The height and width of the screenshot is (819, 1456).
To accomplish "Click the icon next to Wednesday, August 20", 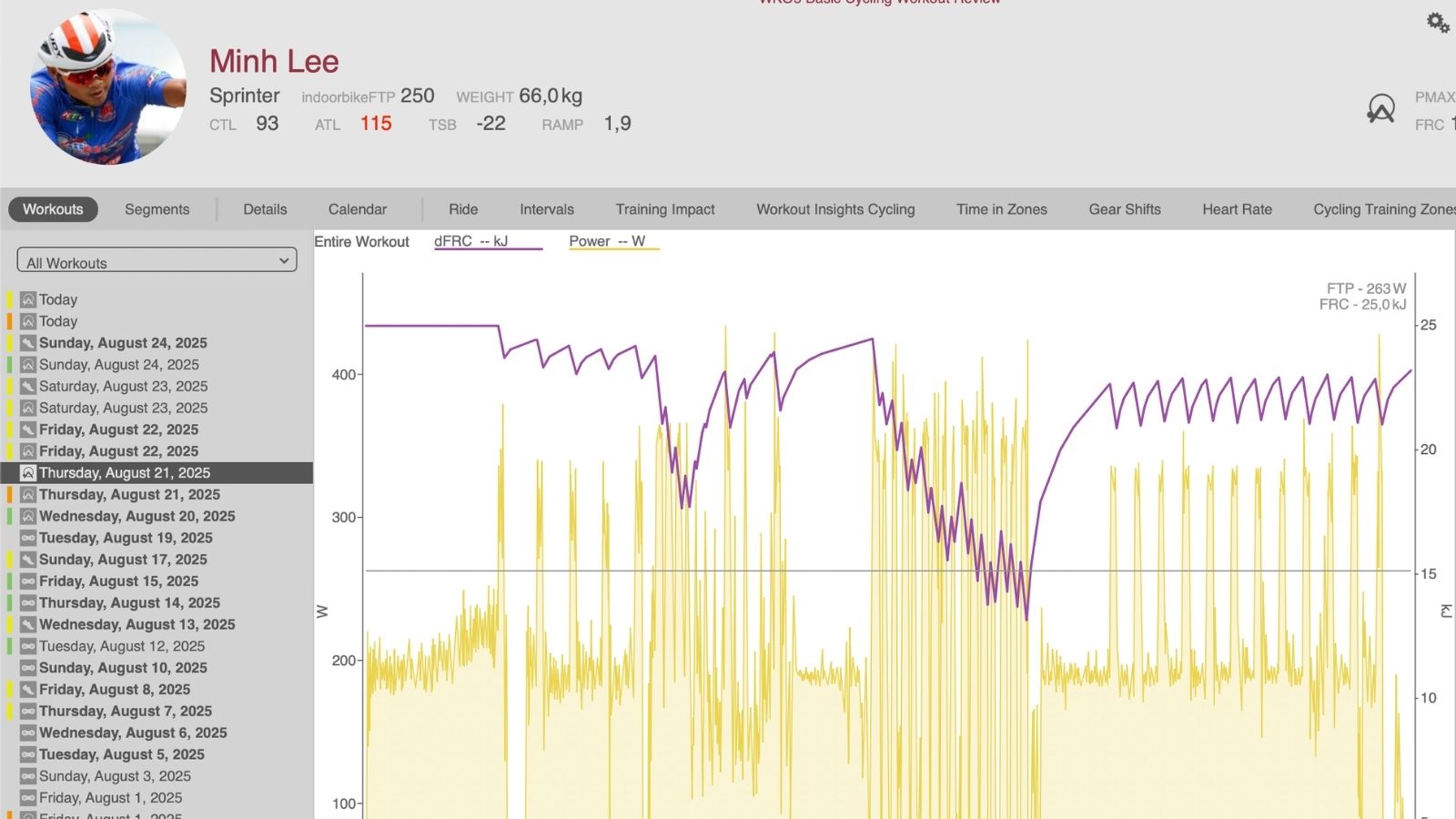I will click(x=28, y=516).
